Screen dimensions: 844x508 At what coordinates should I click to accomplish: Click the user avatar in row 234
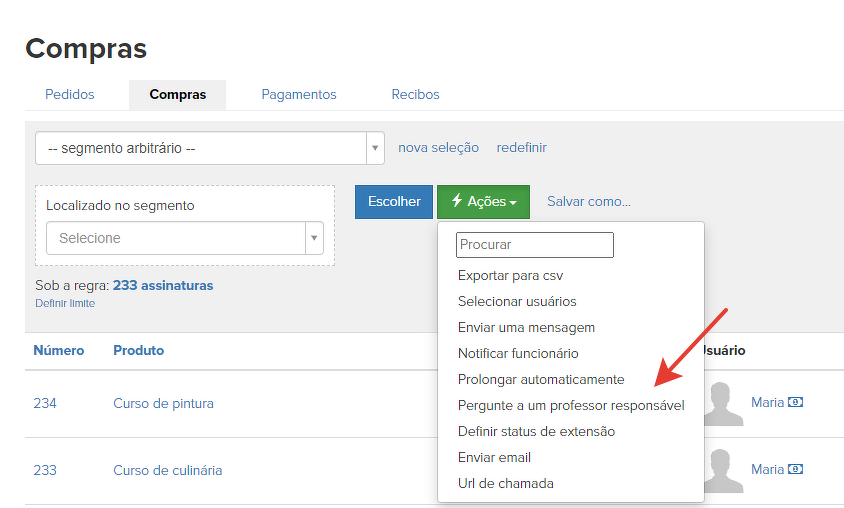click(x=724, y=403)
